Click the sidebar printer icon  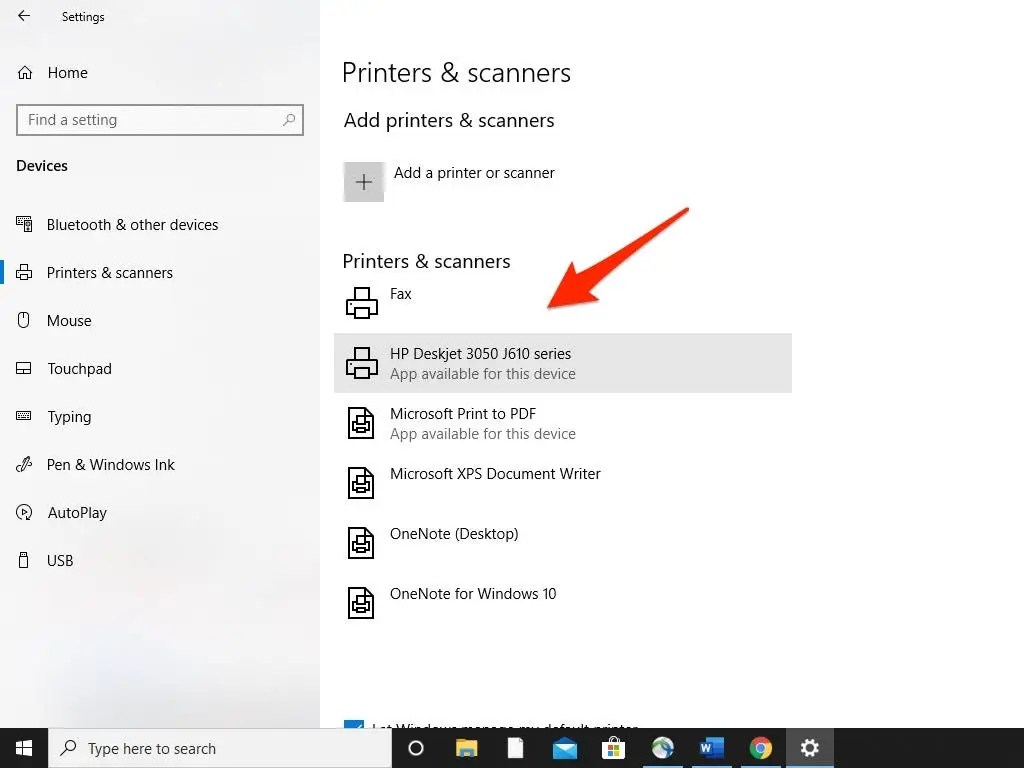pos(24,272)
